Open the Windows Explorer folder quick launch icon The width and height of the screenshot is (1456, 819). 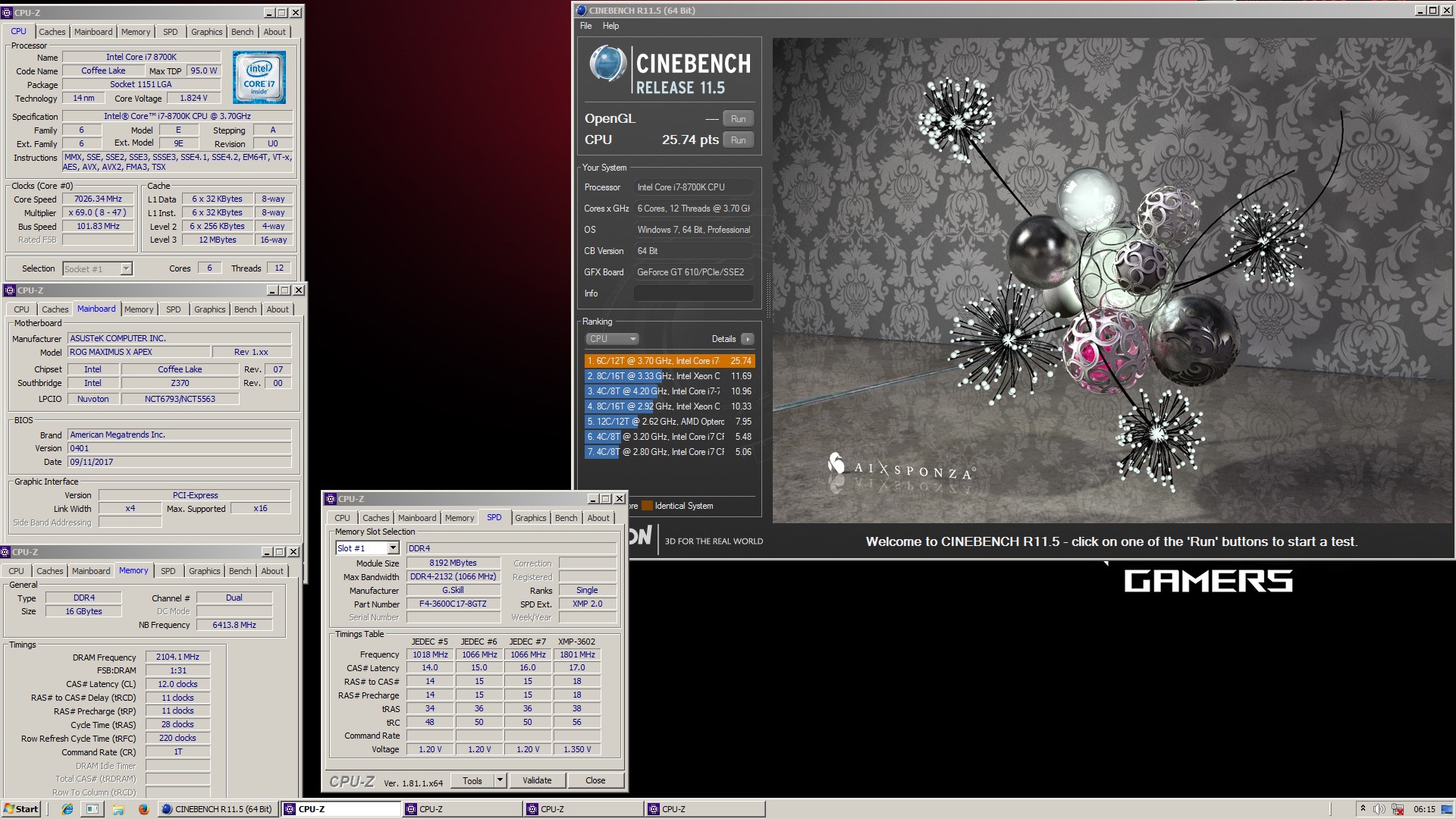point(118,809)
